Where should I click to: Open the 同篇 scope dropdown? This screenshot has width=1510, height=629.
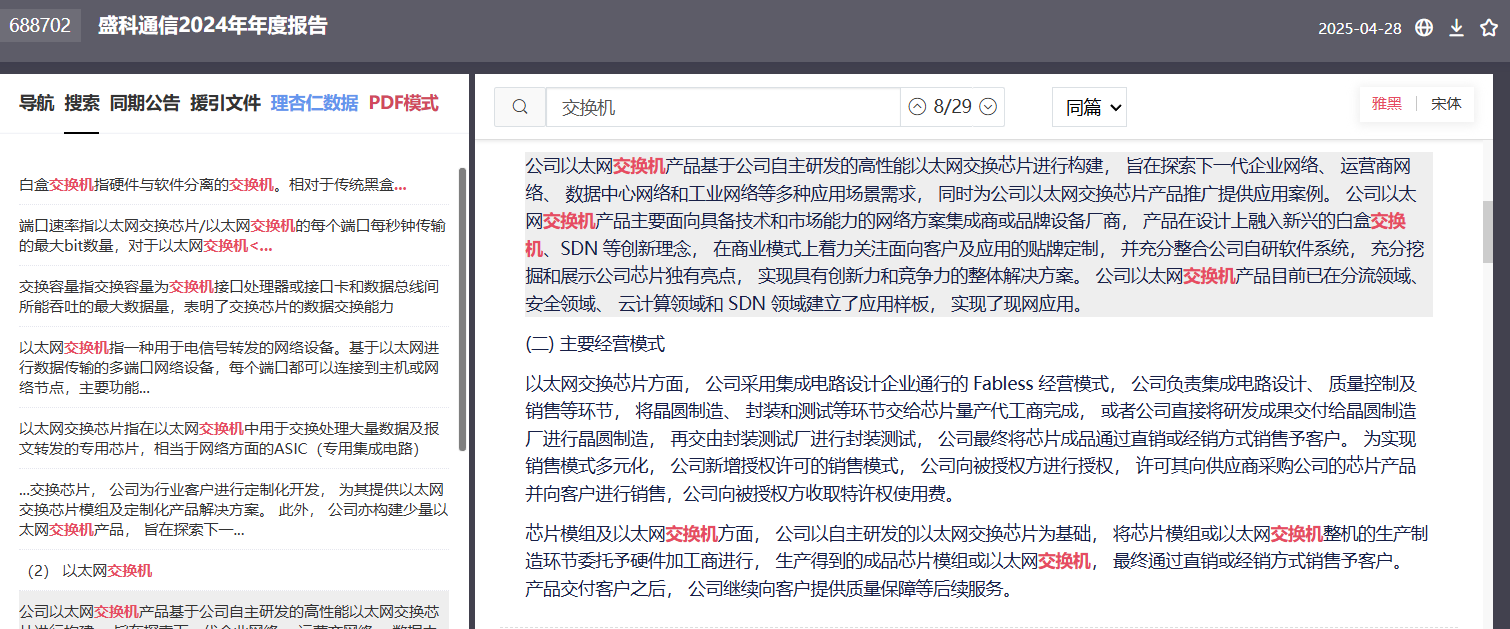(x=1089, y=107)
